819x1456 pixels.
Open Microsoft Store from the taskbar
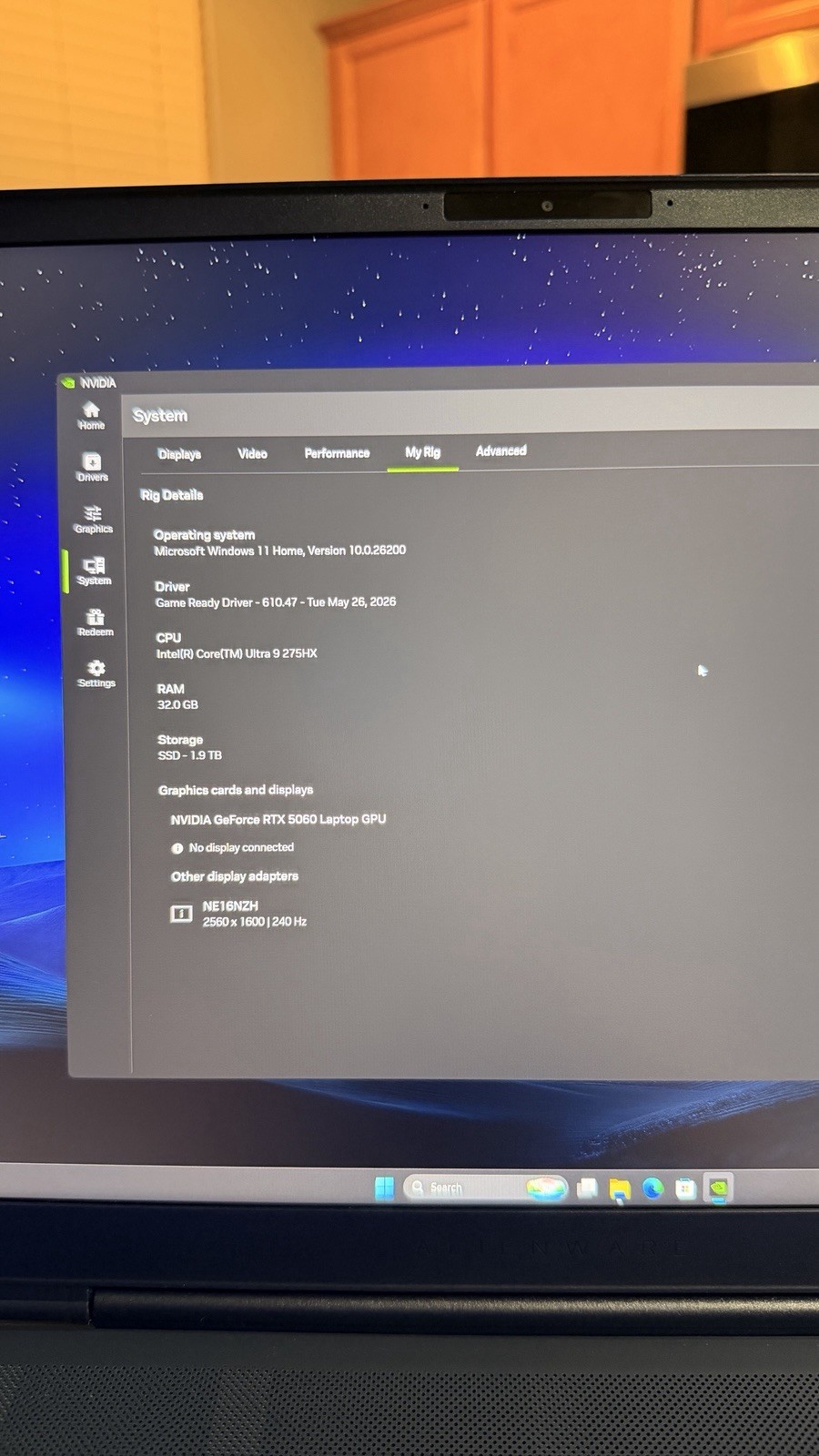pyautogui.click(x=685, y=1188)
